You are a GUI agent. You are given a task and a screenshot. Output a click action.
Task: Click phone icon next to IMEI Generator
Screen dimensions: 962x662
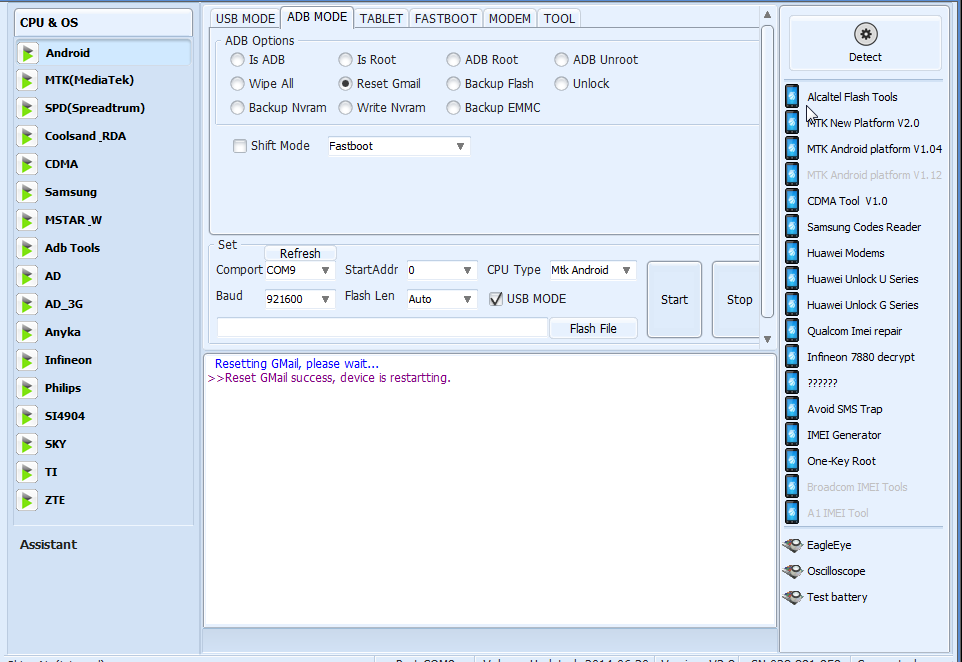coord(792,434)
